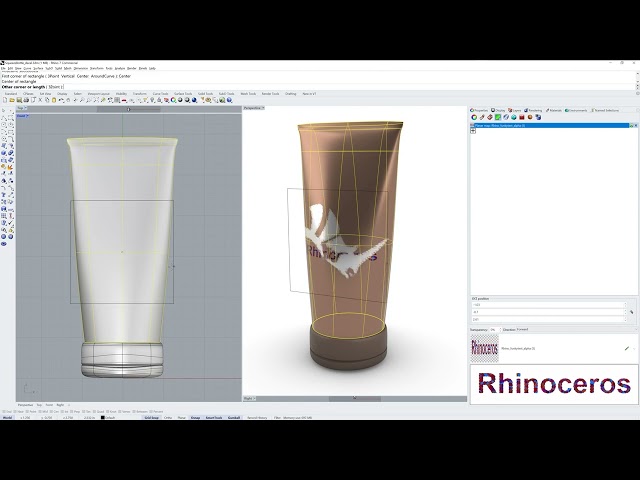Viewport: 640px width, 480px height.
Task: Toggle the Knot object snap checkbox
Action: click(108, 411)
